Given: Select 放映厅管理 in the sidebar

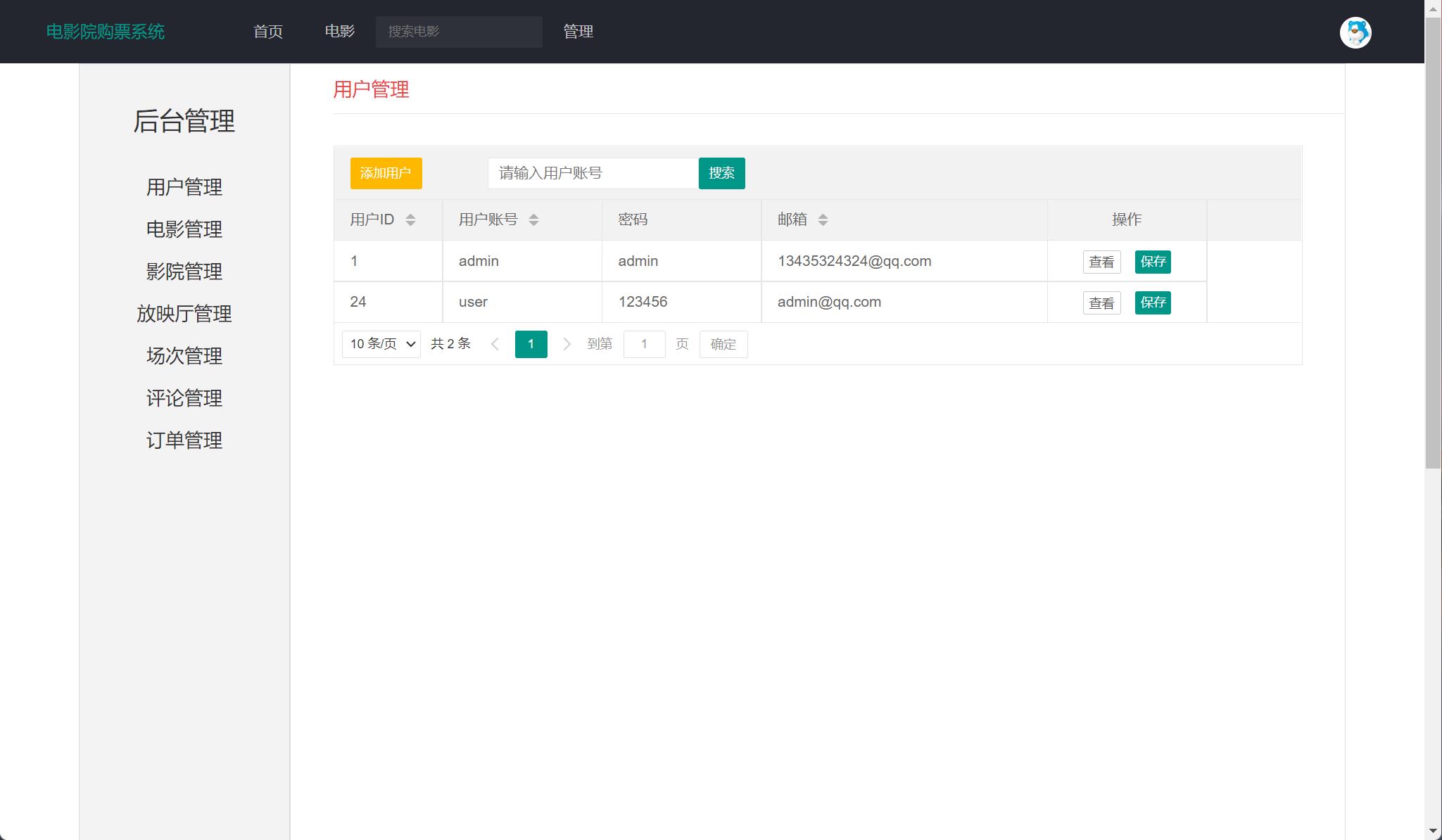Looking at the screenshot, I should pyautogui.click(x=184, y=314).
